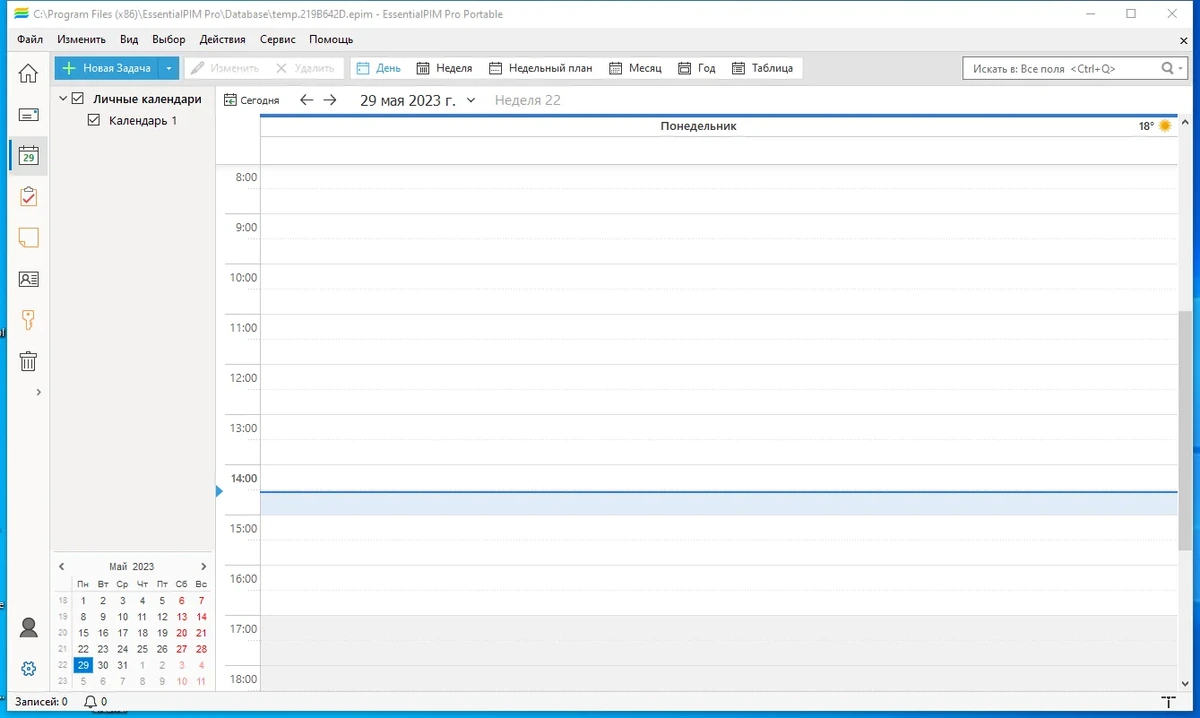
Task: Collapse the Личные календари tree group
Action: coord(63,99)
